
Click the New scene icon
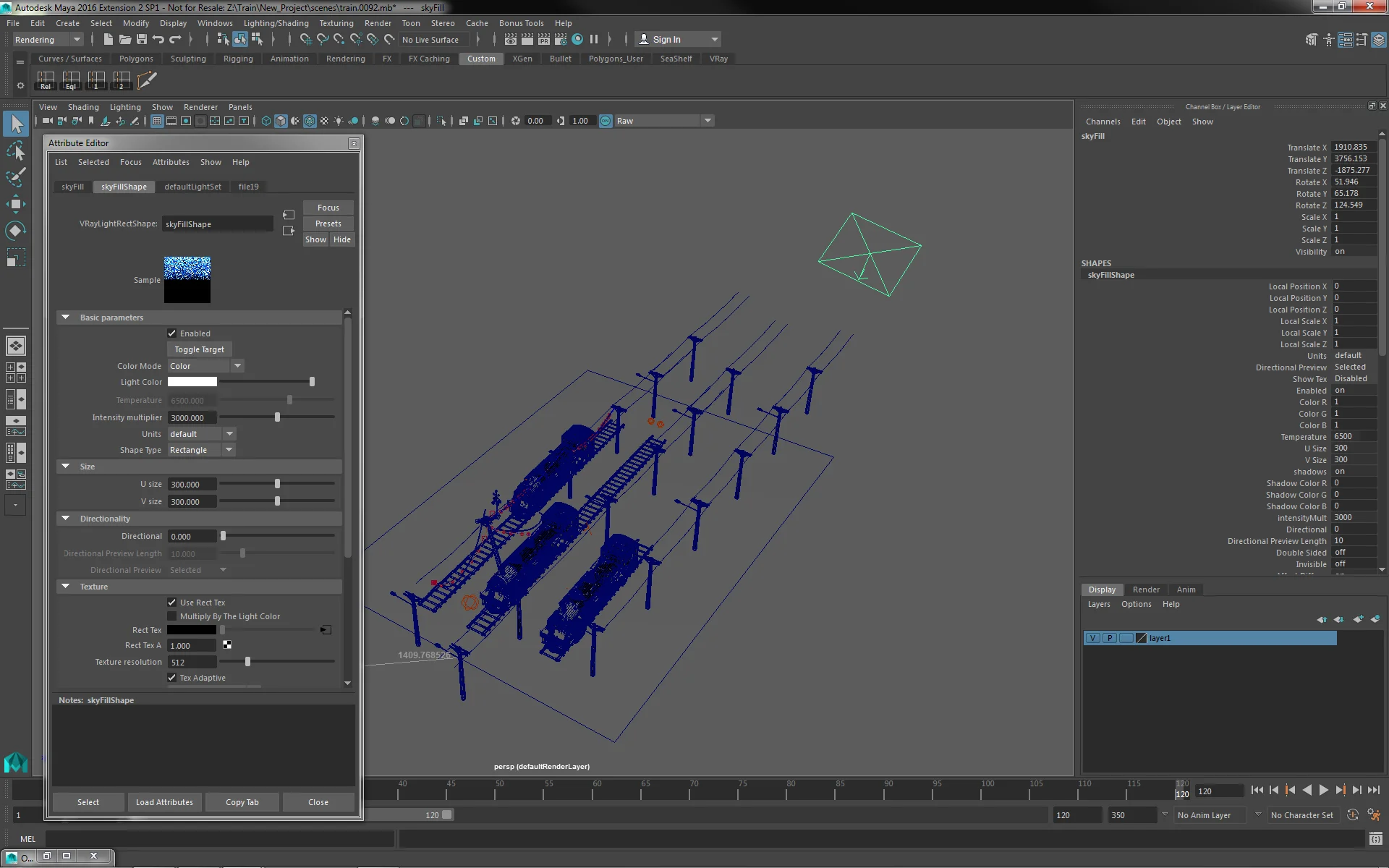tap(108, 40)
